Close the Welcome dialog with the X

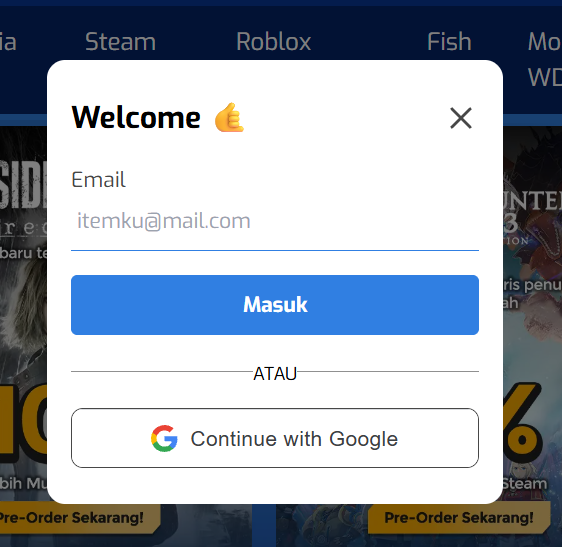[x=461, y=118]
